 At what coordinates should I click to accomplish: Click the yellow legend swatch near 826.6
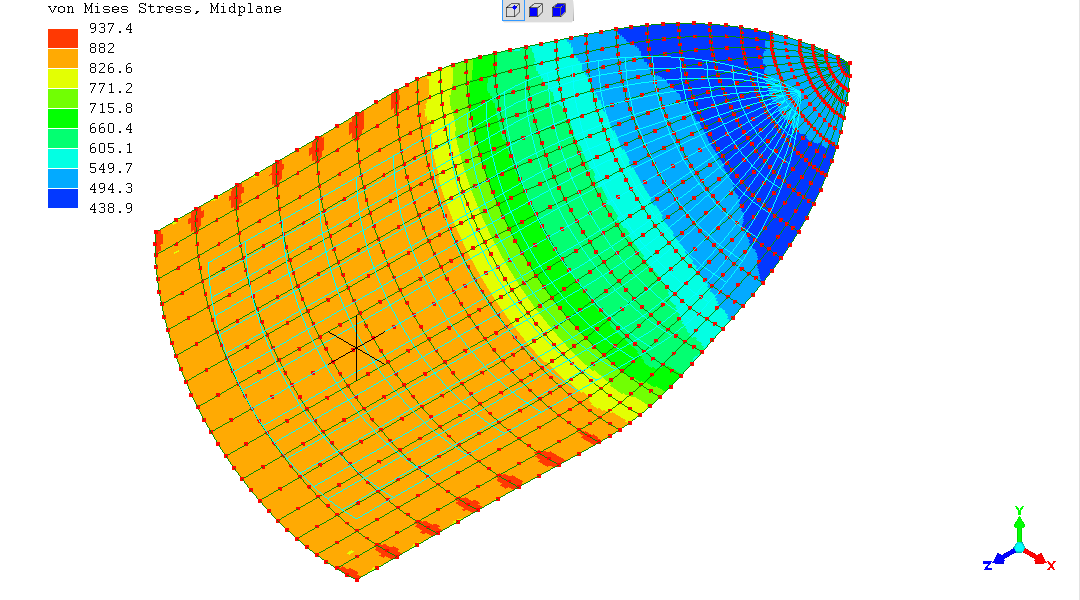(x=63, y=78)
